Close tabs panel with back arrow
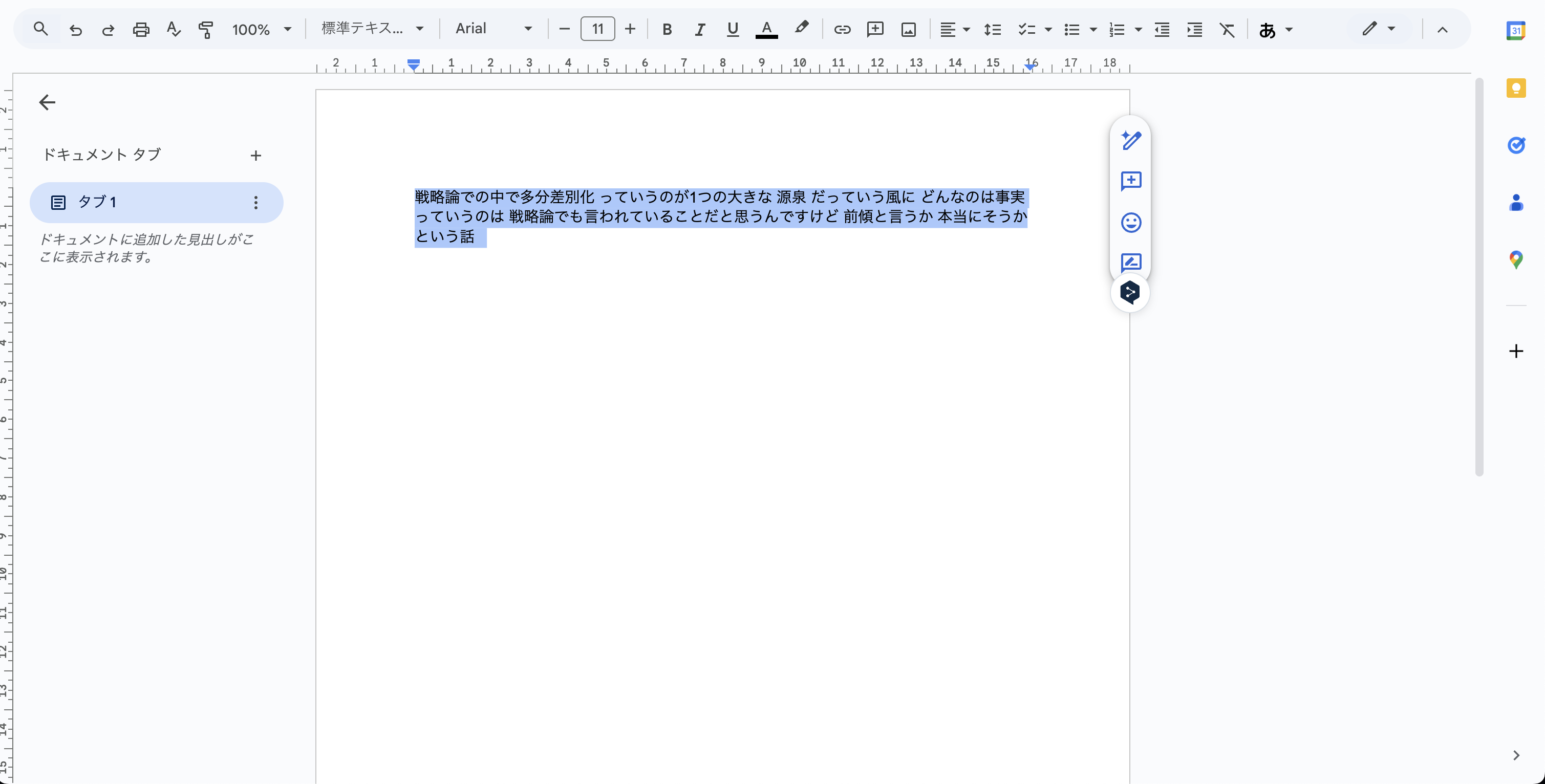Image resolution: width=1545 pixels, height=784 pixels. point(48,102)
